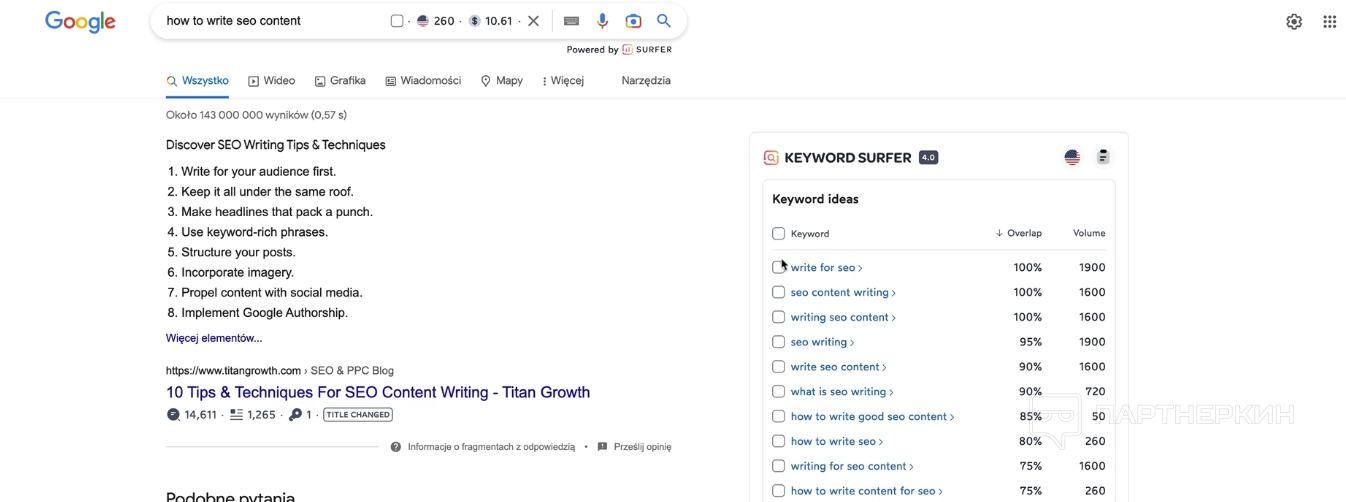Open Google settings gear icon

coord(1294,22)
